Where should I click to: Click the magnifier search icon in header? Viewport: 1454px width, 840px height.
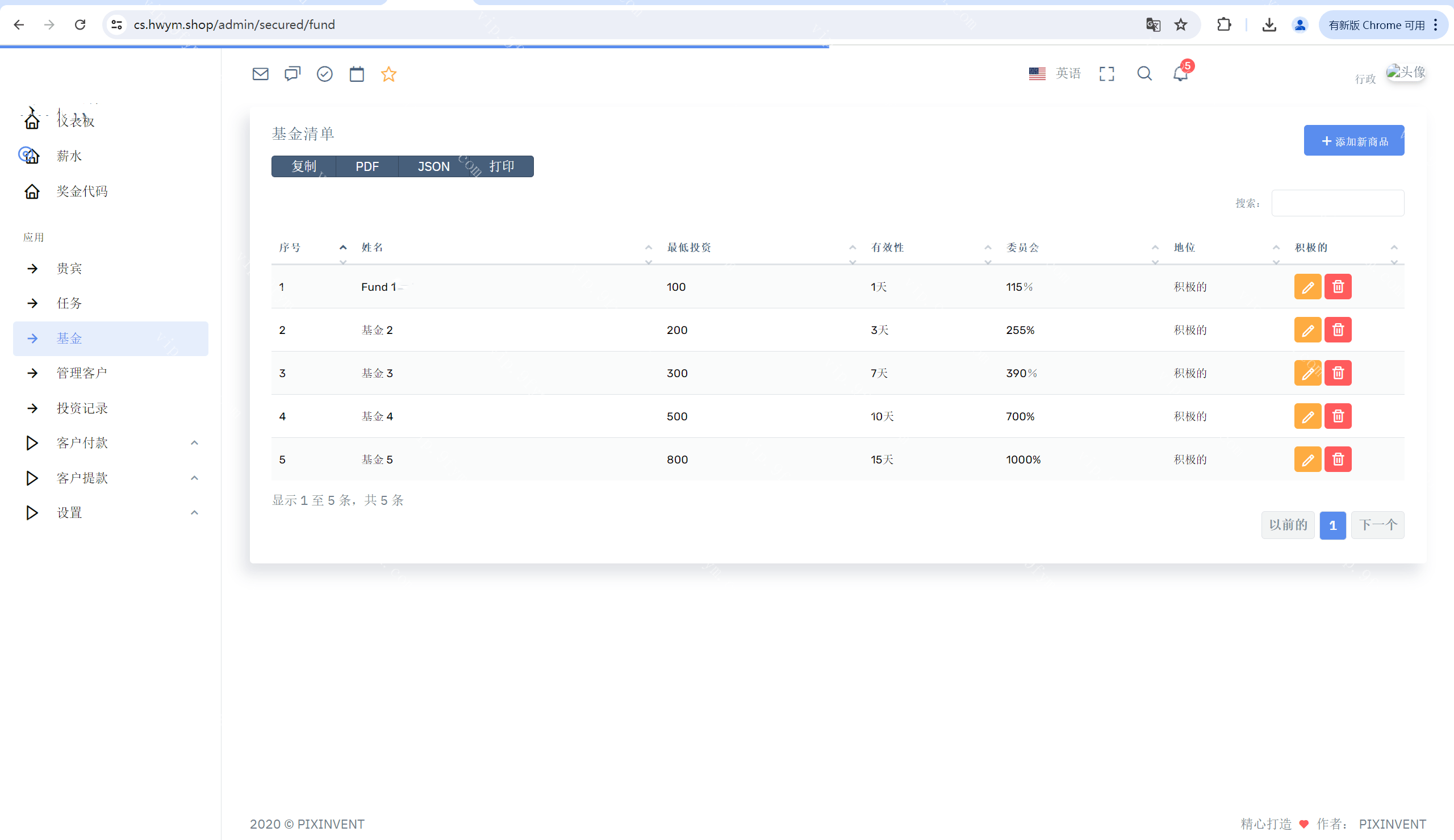1144,74
